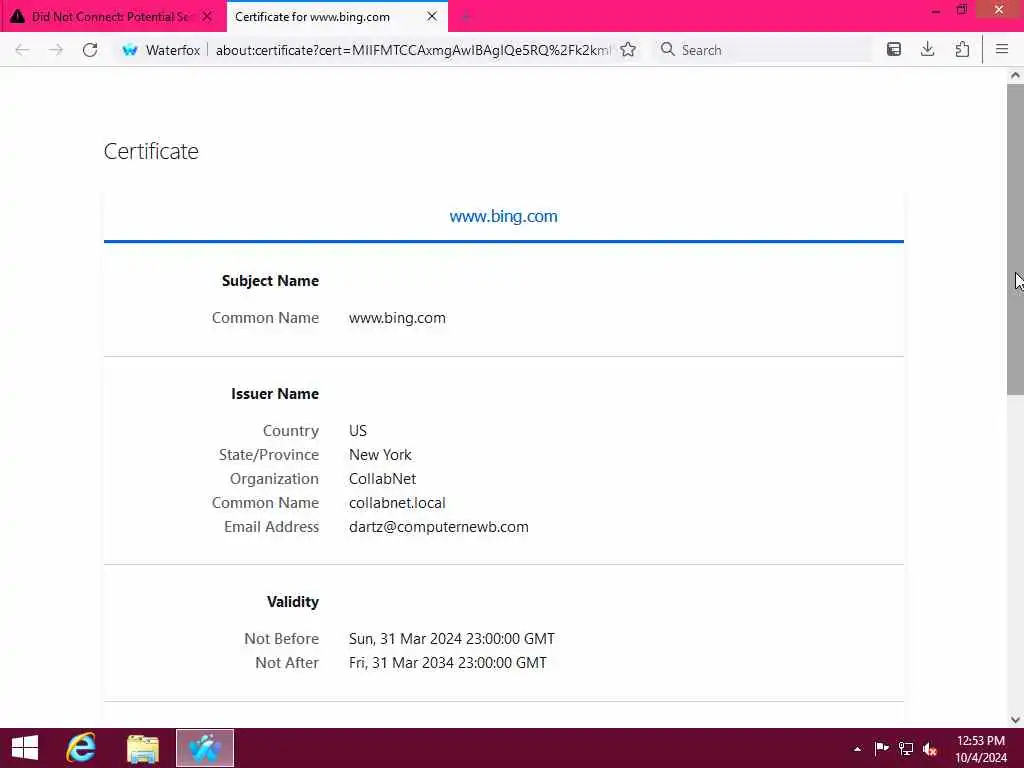Click the Certificate page heading
This screenshot has width=1024, height=768.
151,151
